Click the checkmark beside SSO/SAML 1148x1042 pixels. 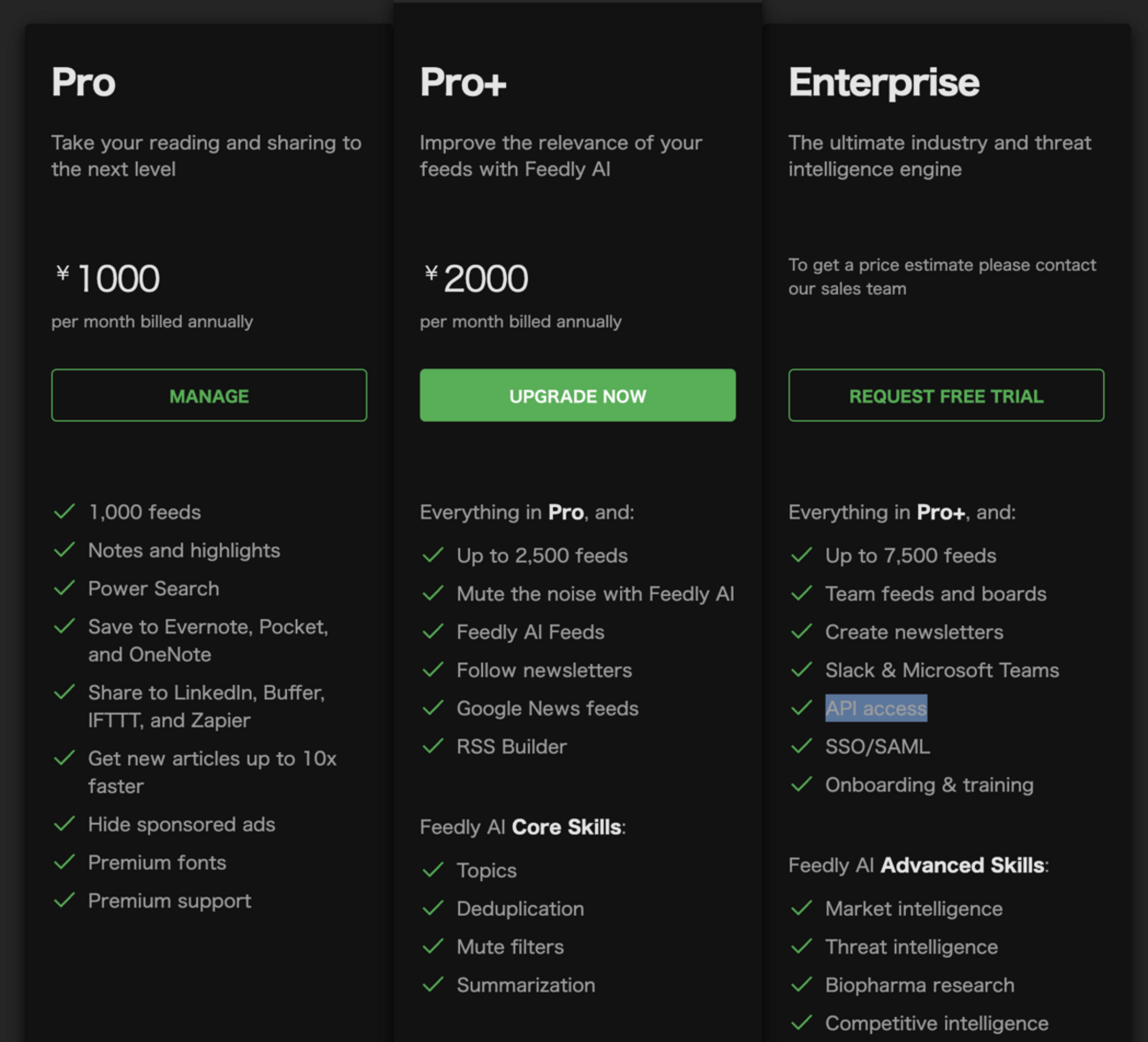(x=802, y=746)
